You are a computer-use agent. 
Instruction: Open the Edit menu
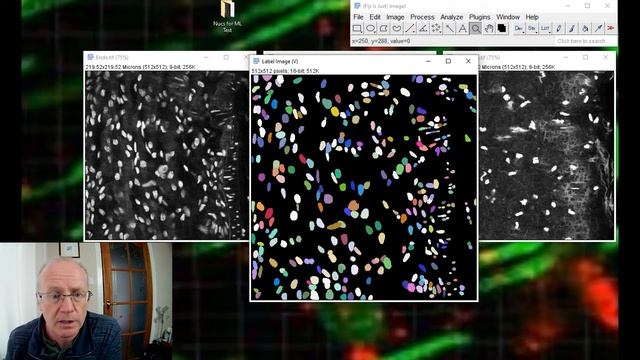(375, 17)
